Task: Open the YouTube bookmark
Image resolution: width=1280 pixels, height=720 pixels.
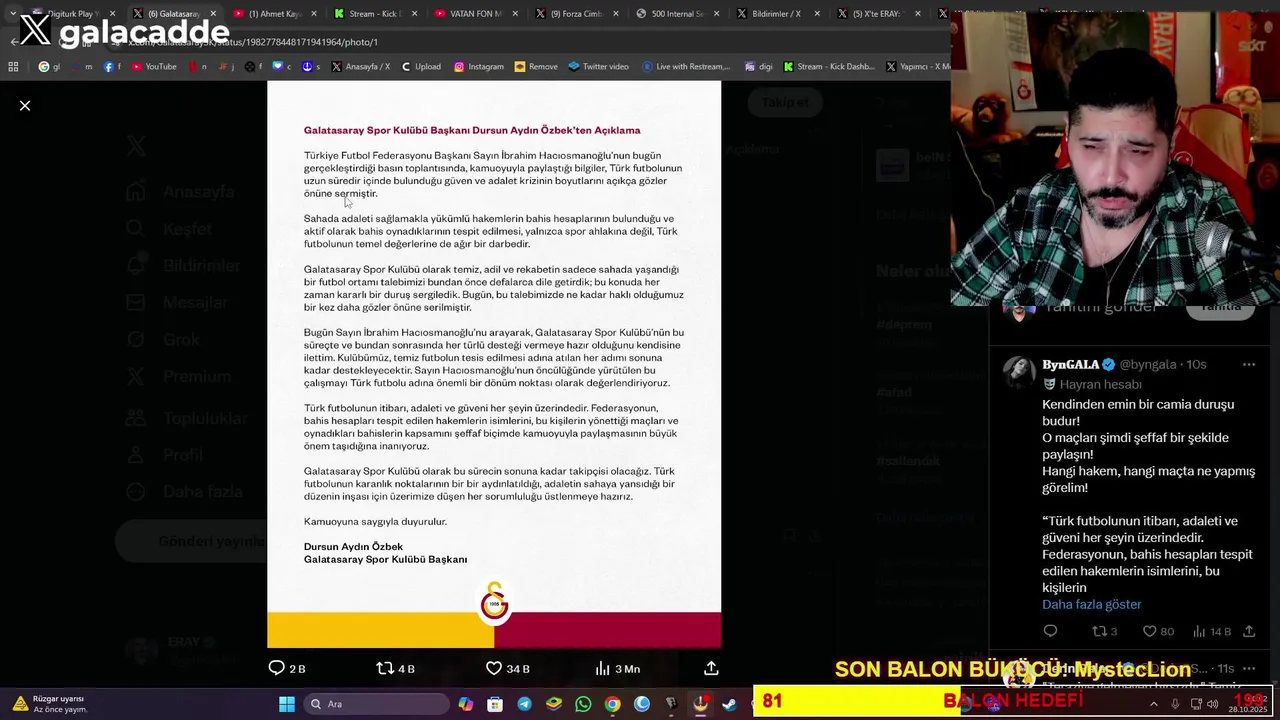Action: 153,66
